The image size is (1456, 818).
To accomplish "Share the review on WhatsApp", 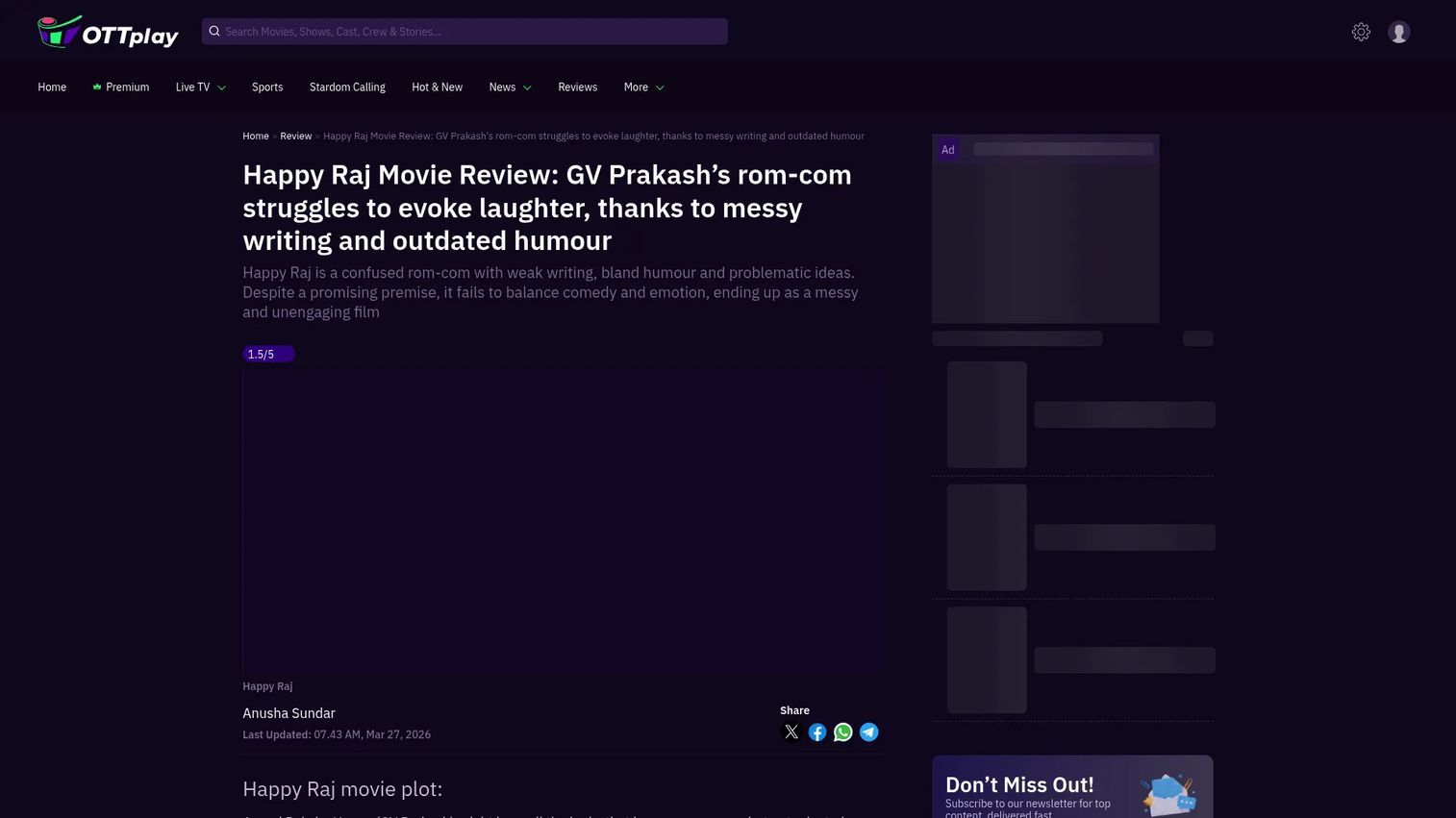I will click(843, 732).
